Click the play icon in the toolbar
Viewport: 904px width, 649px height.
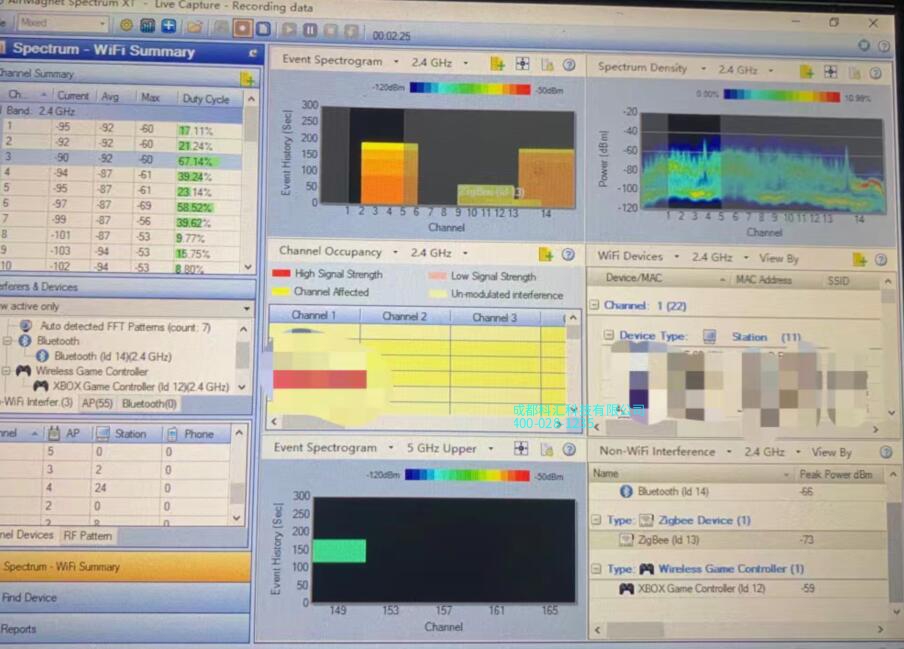pyautogui.click(x=289, y=29)
